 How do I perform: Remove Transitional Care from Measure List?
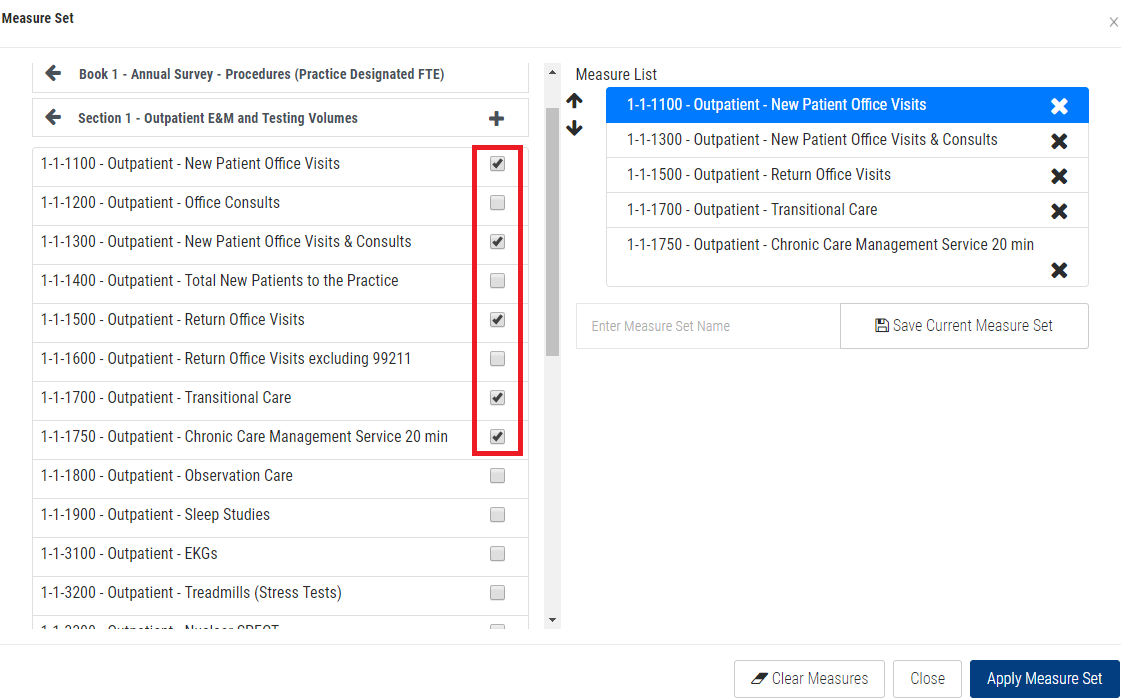point(1059,211)
